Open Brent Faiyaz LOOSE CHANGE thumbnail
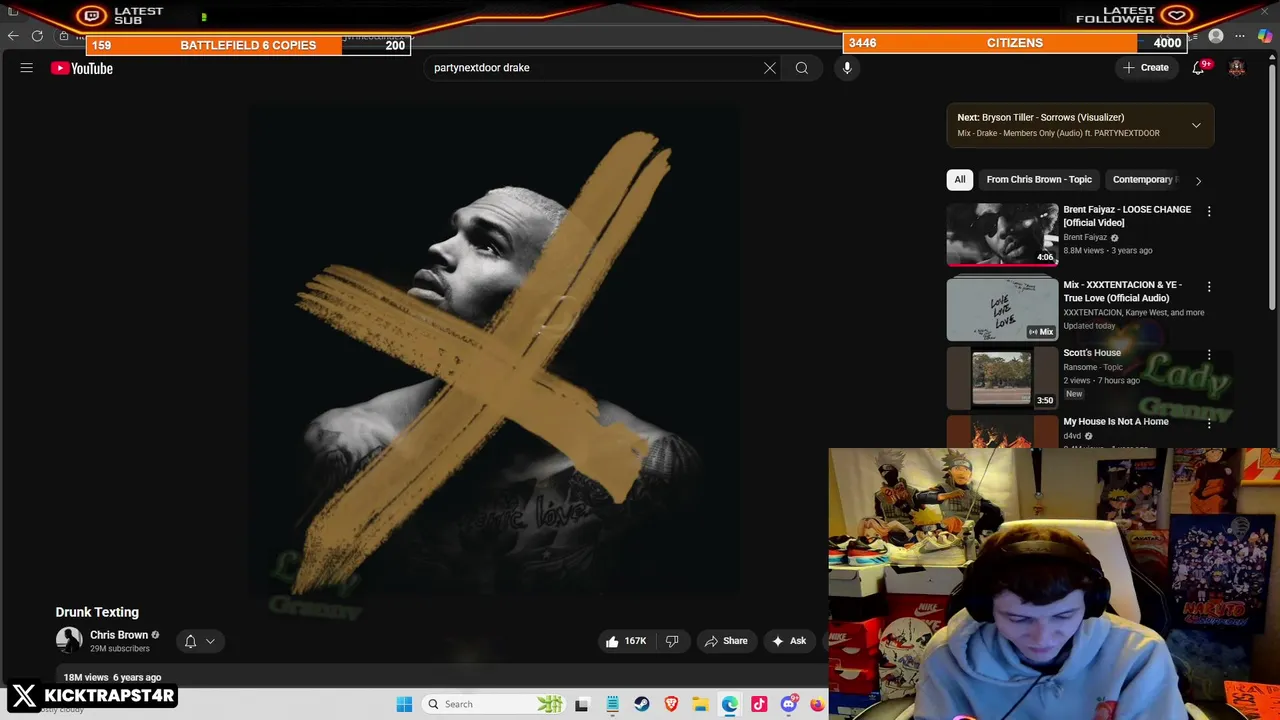Image resolution: width=1280 pixels, height=720 pixels. pyautogui.click(x=1002, y=235)
